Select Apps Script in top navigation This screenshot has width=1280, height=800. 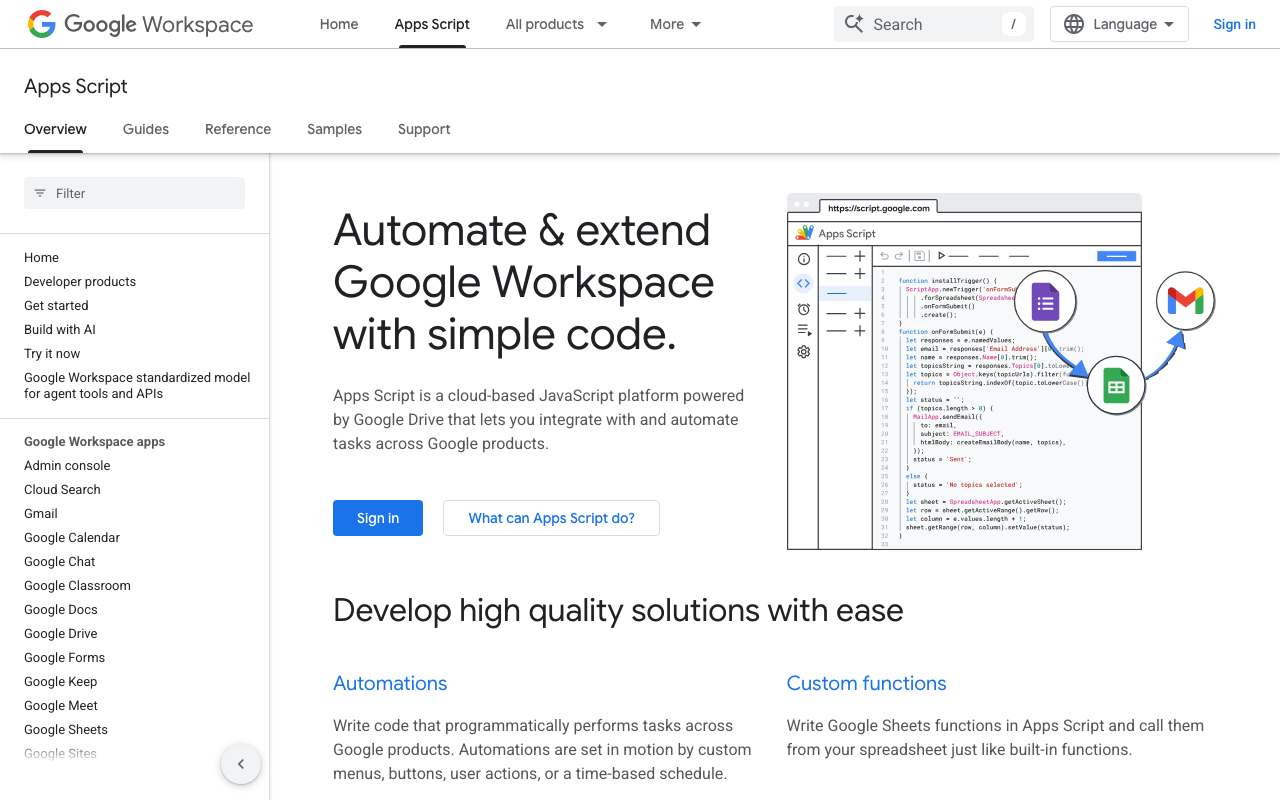coord(432,24)
